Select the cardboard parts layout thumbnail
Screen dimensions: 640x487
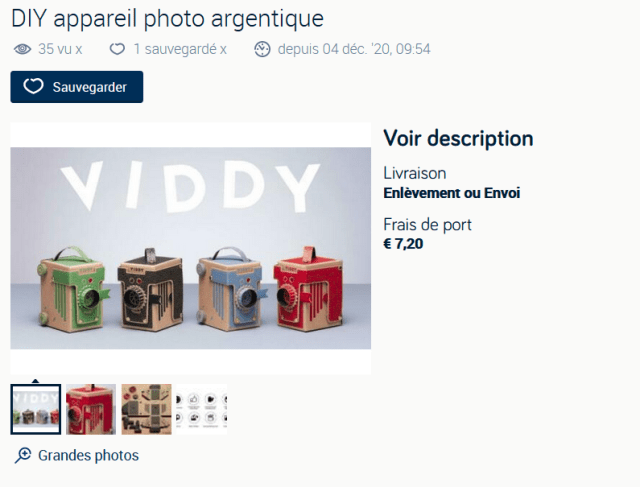point(147,409)
